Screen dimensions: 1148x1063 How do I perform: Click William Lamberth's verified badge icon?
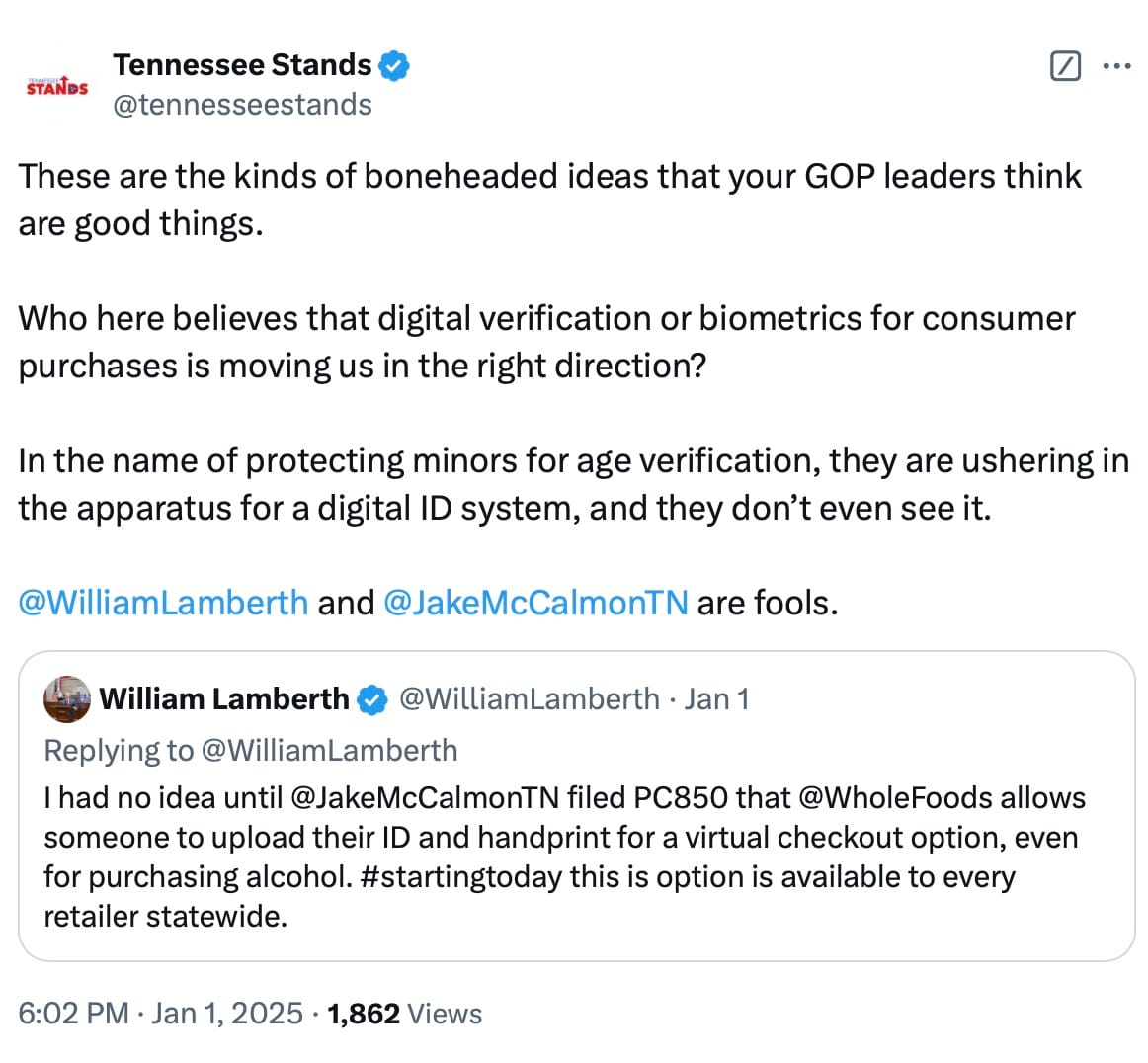click(x=371, y=699)
